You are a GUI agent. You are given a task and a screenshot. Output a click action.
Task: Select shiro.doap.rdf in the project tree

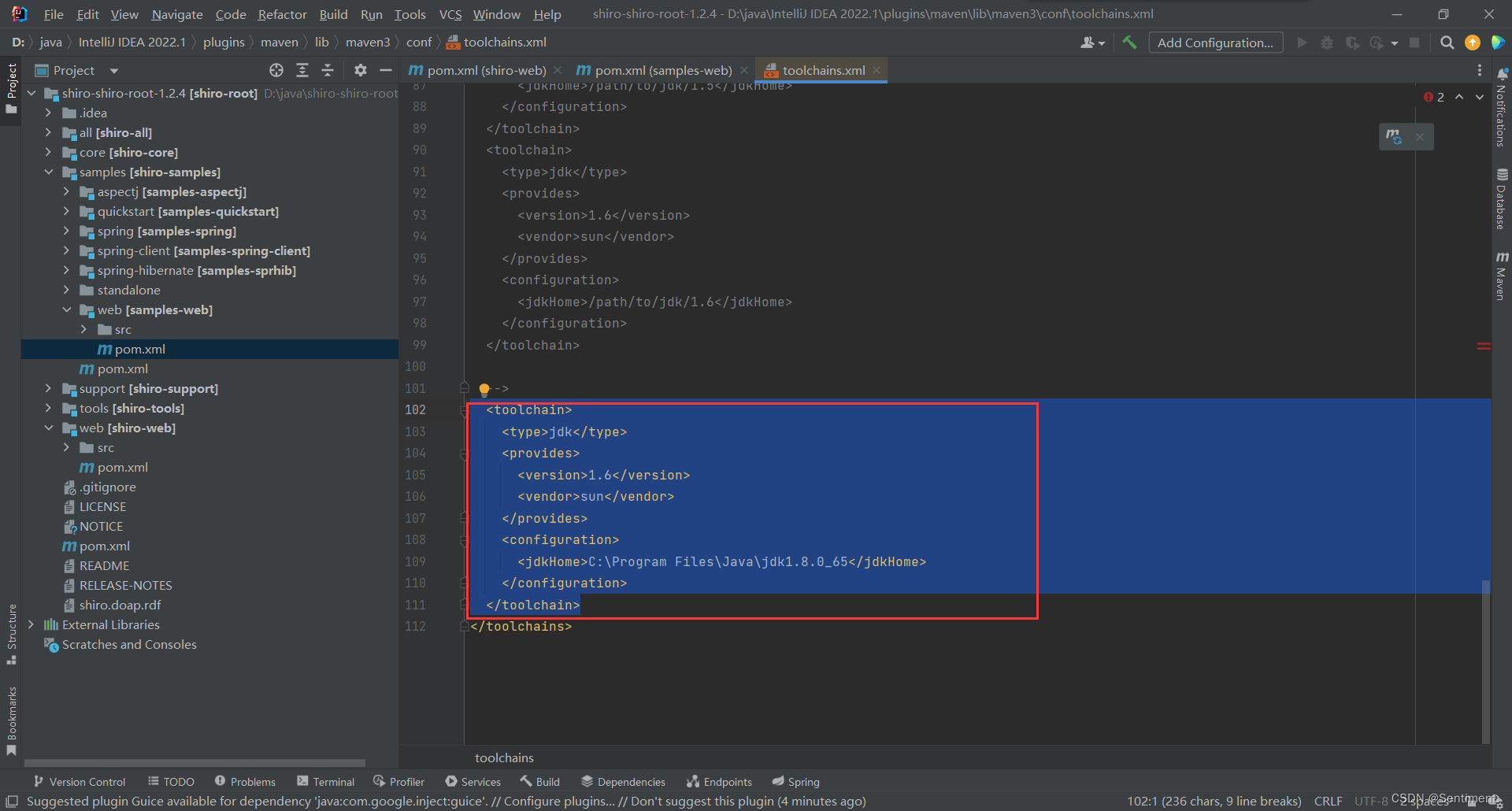tap(120, 605)
